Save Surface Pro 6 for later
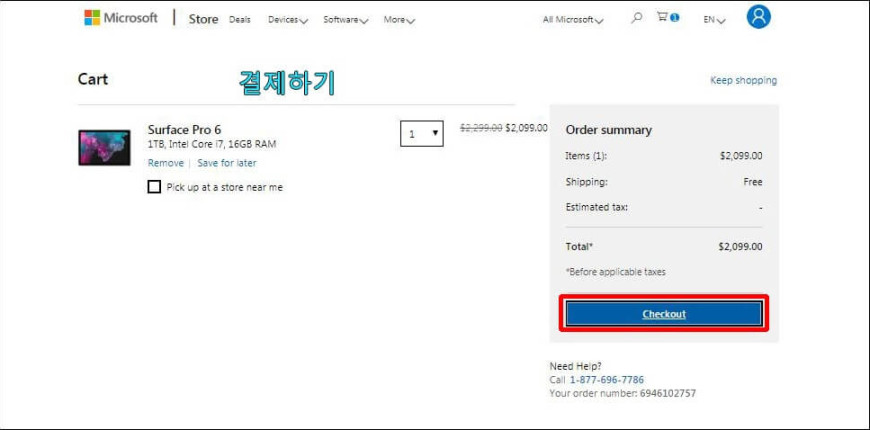The width and height of the screenshot is (870, 430). point(227,163)
